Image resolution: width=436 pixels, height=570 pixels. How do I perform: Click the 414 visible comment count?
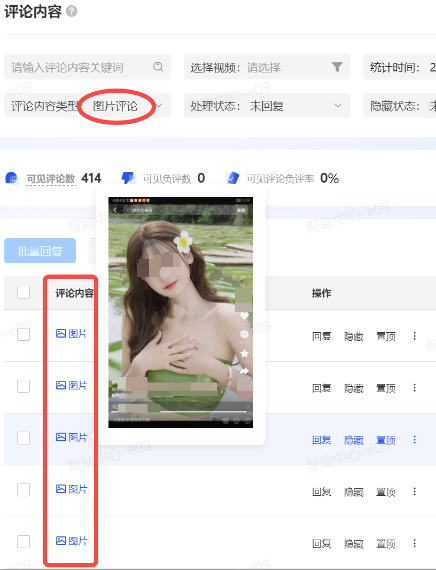click(x=91, y=178)
